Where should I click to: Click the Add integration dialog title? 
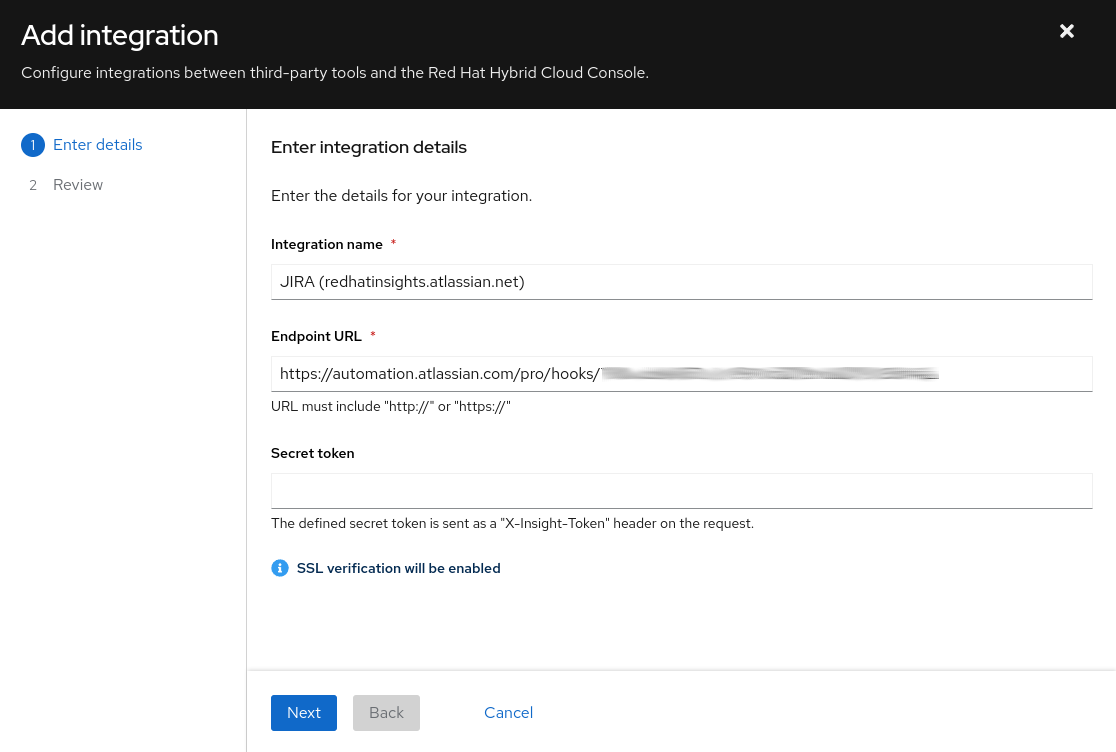(x=120, y=35)
